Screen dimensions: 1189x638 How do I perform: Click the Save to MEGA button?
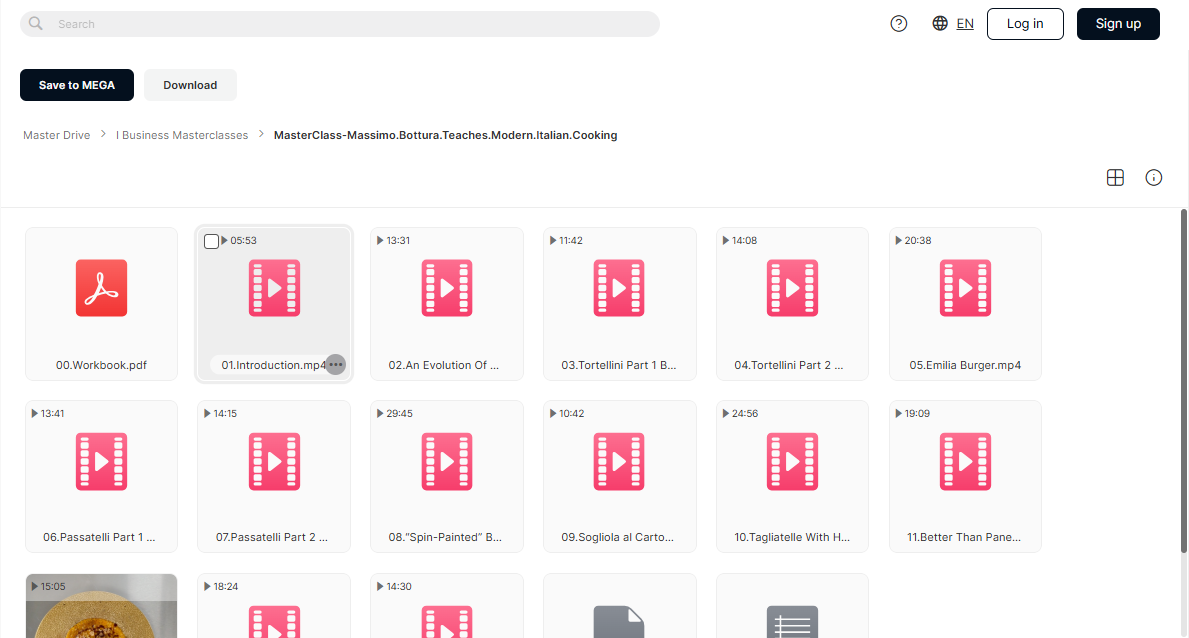pyautogui.click(x=77, y=85)
